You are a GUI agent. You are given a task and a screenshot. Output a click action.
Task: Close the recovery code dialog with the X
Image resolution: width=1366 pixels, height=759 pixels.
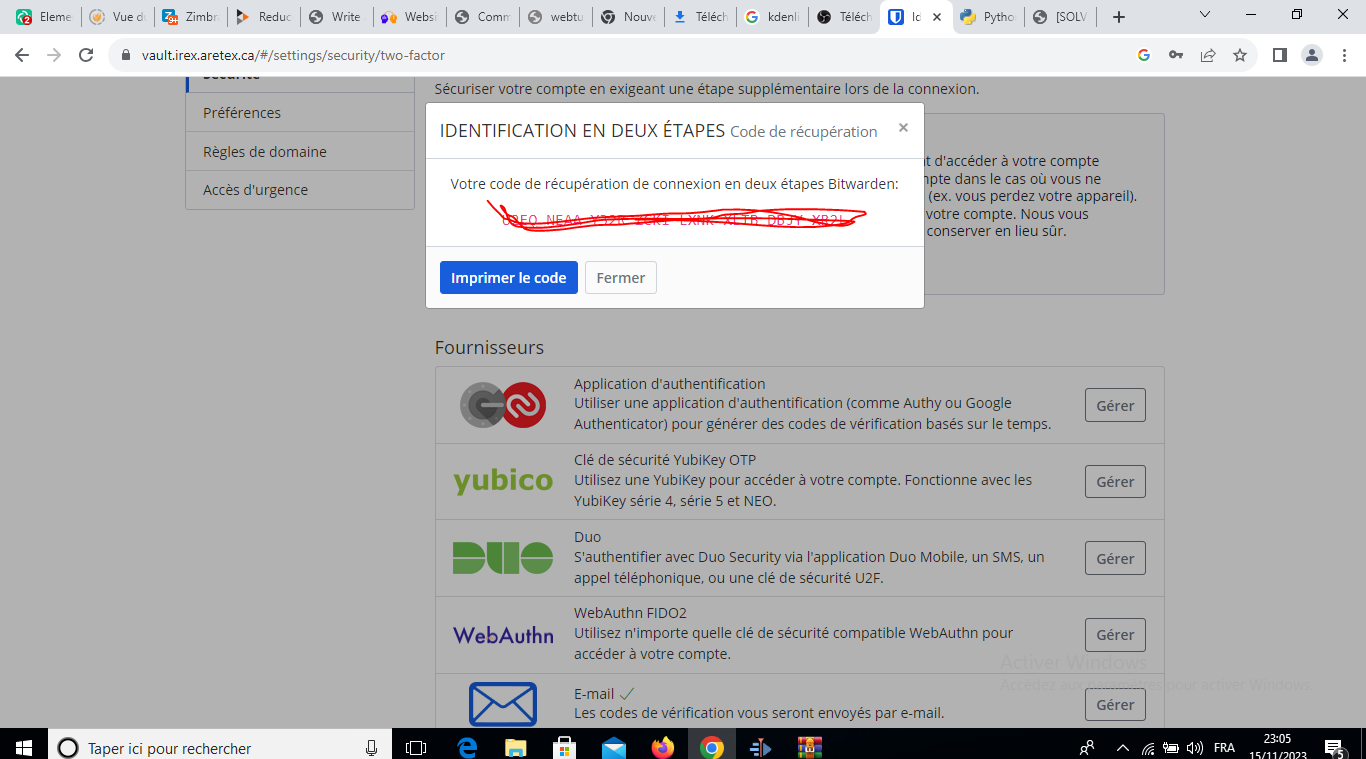[x=903, y=127]
